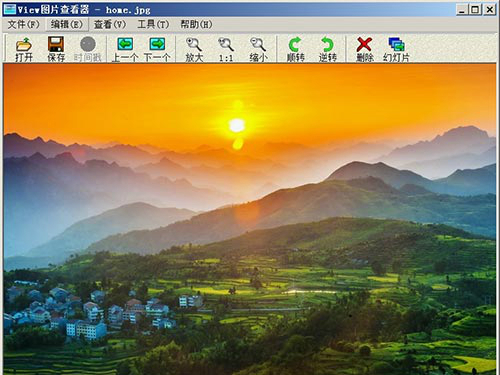Go to next image 下一个
The width and height of the screenshot is (500, 375).
157,49
